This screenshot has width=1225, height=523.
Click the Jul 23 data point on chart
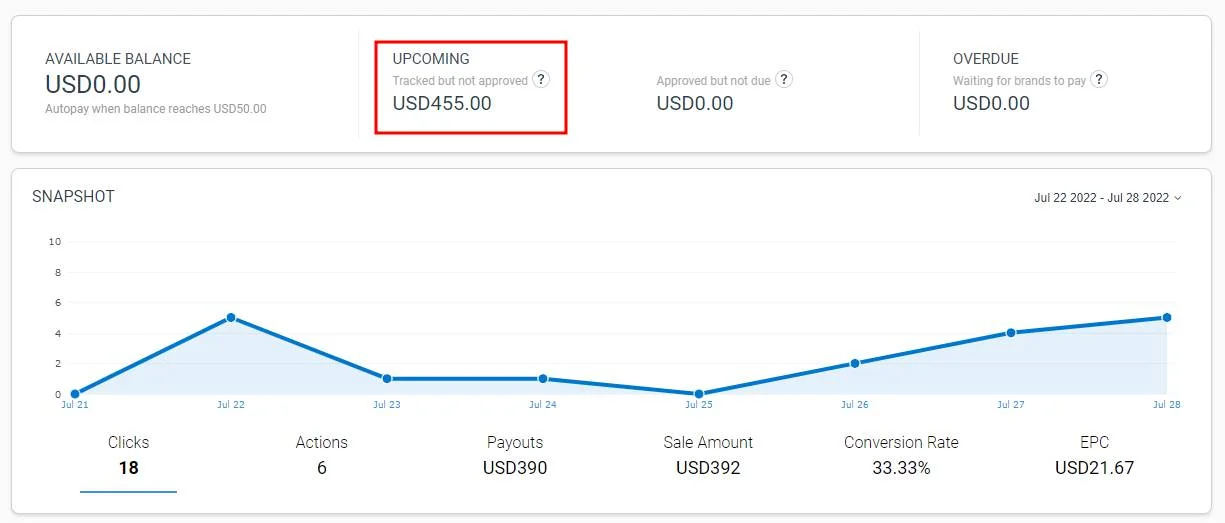coord(387,379)
